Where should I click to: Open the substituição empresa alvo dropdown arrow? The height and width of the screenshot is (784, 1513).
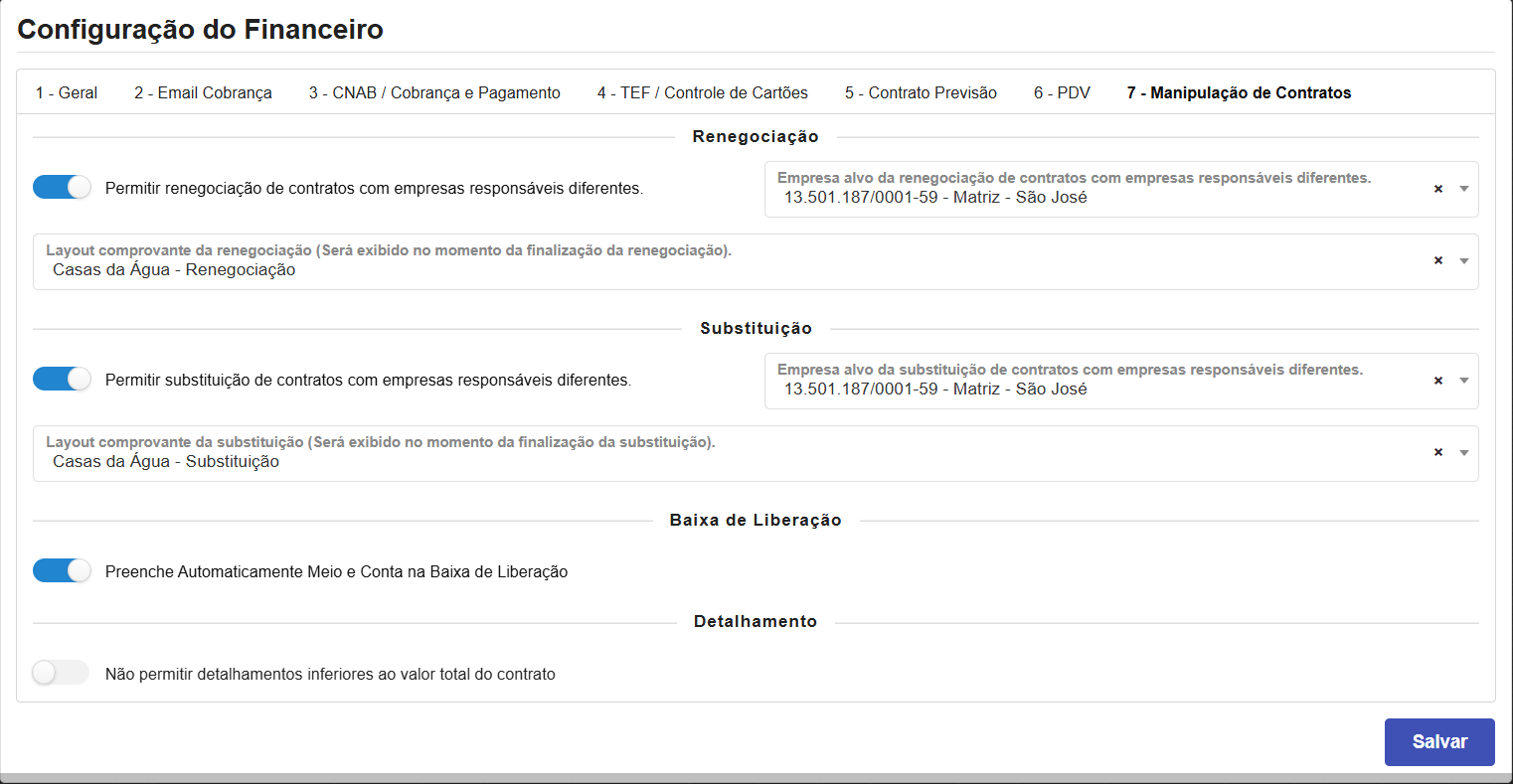pyautogui.click(x=1462, y=380)
